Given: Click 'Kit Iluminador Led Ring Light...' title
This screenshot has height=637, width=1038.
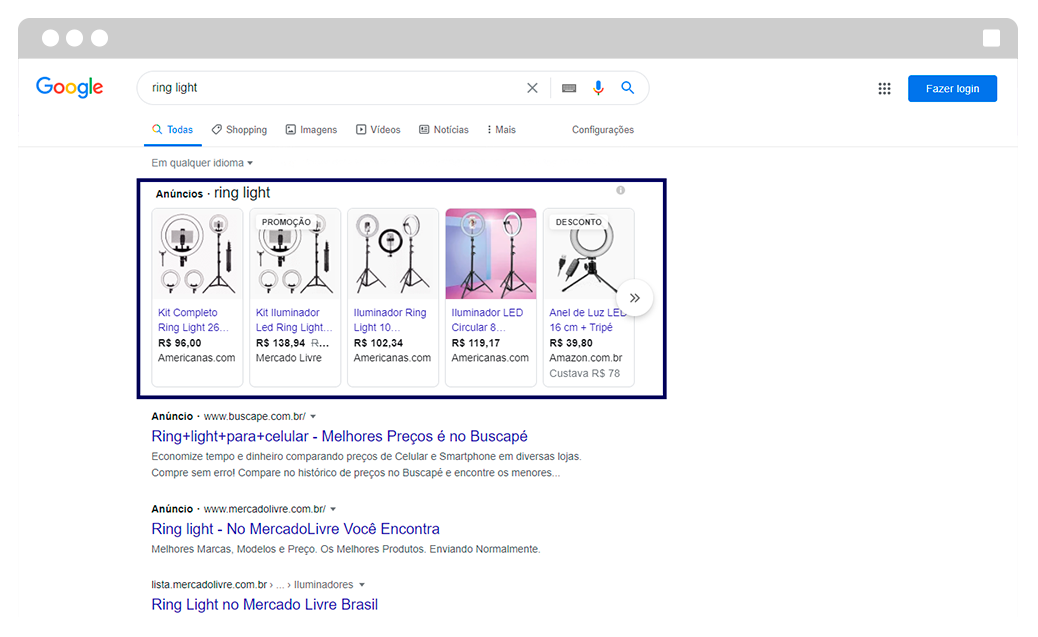Looking at the screenshot, I should click(294, 320).
